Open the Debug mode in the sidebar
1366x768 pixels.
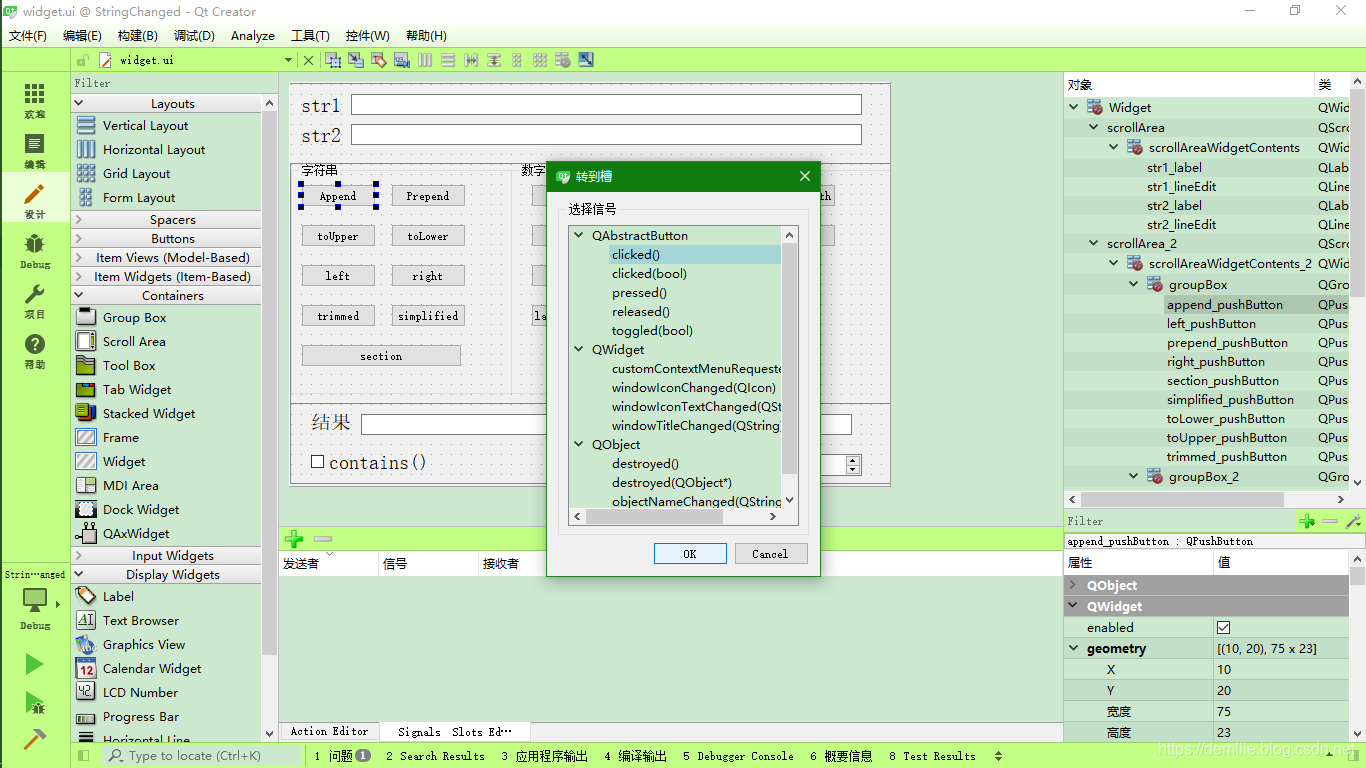(35, 250)
